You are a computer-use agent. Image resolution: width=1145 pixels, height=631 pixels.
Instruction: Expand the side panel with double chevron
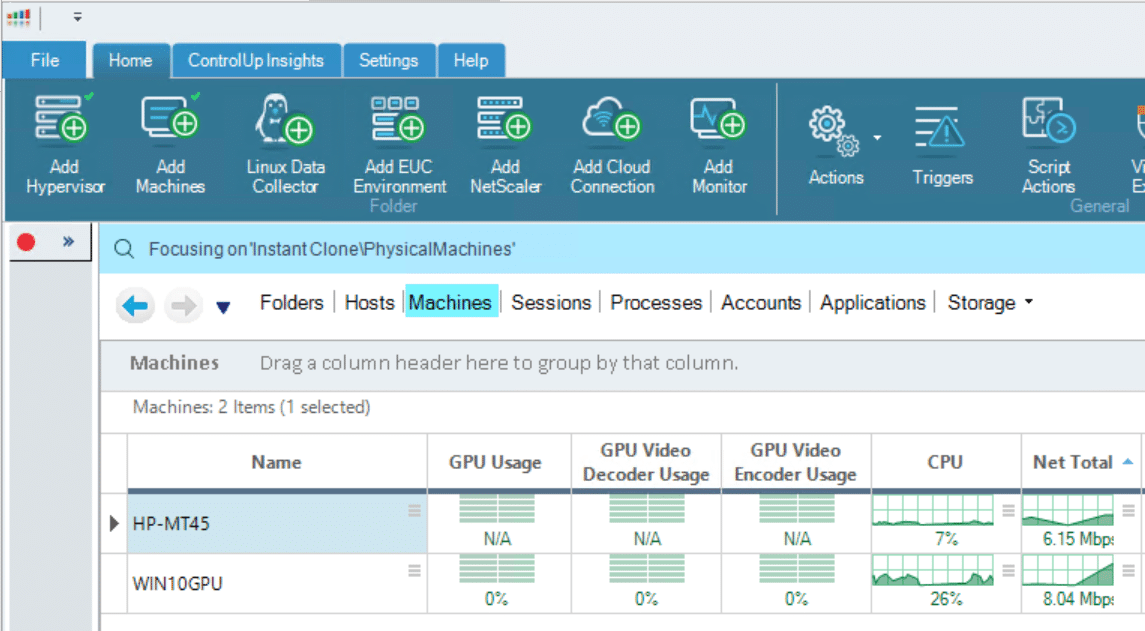(69, 241)
